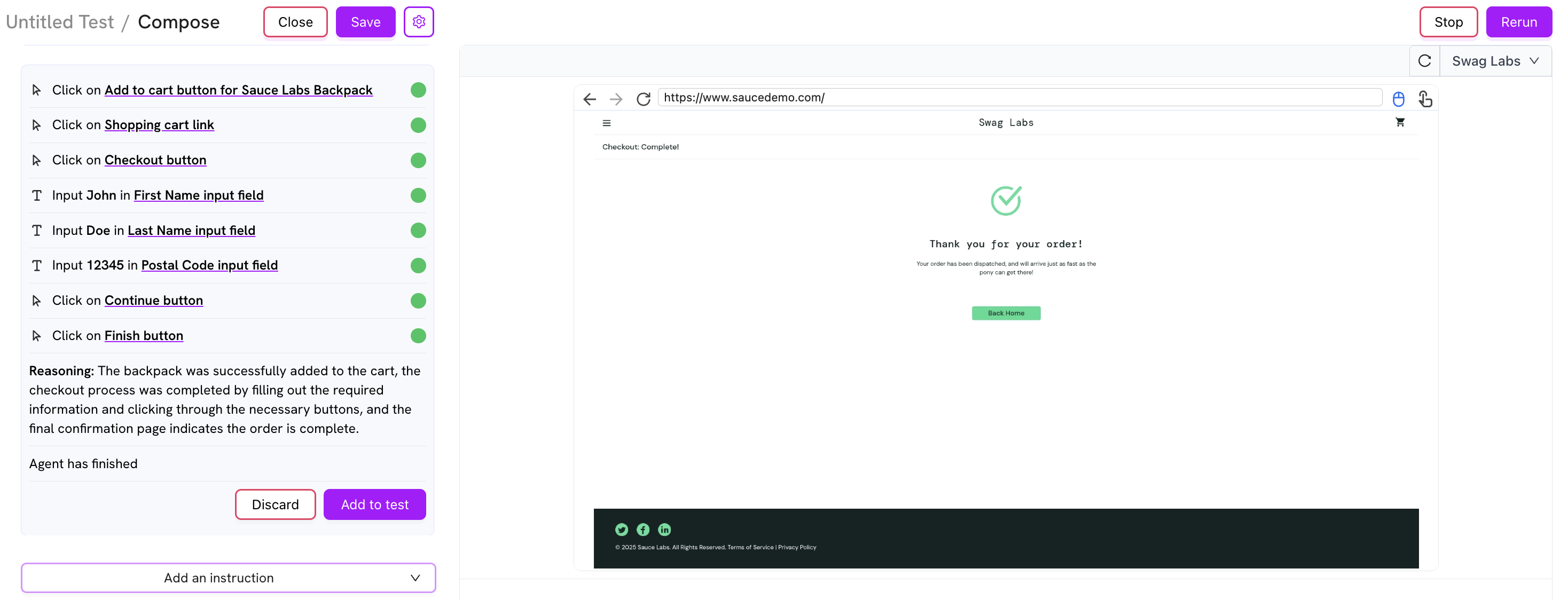This screenshot has height=600, width=1568.
Task: Click the Finish button step link
Action: tap(144, 335)
